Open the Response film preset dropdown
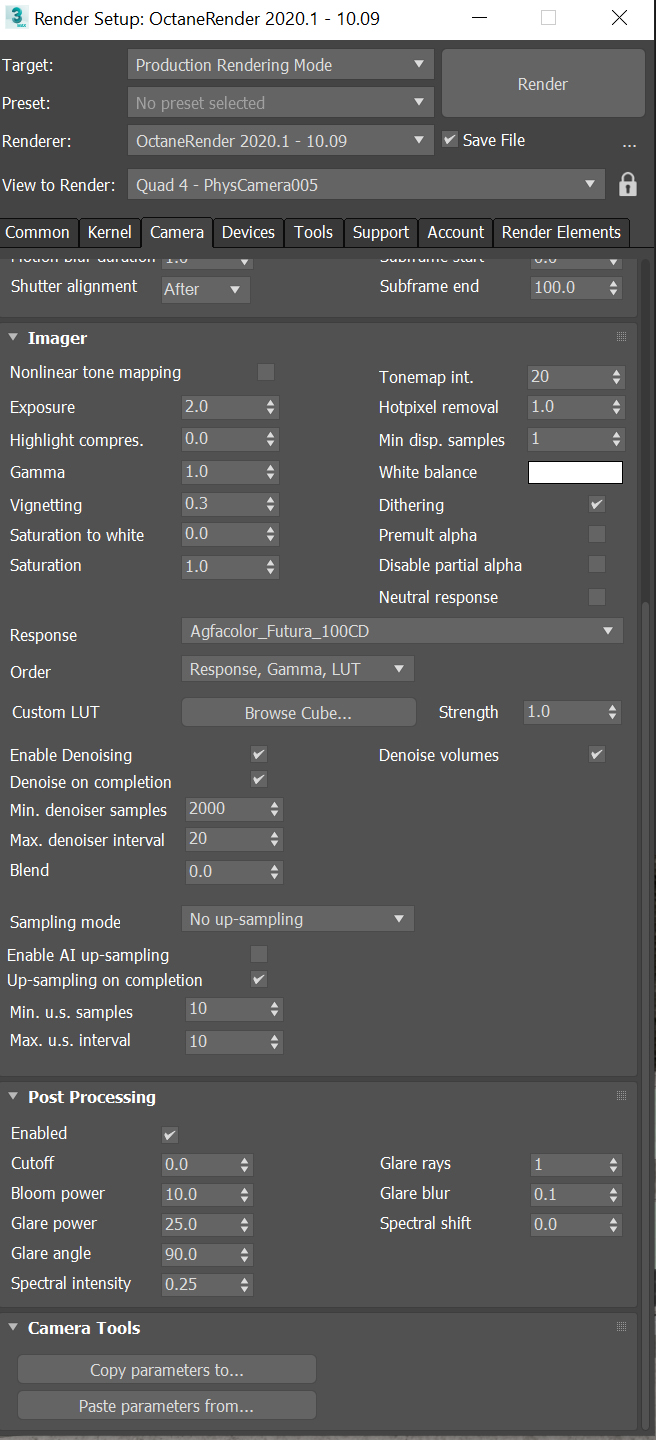The width and height of the screenshot is (656, 1440). click(402, 631)
